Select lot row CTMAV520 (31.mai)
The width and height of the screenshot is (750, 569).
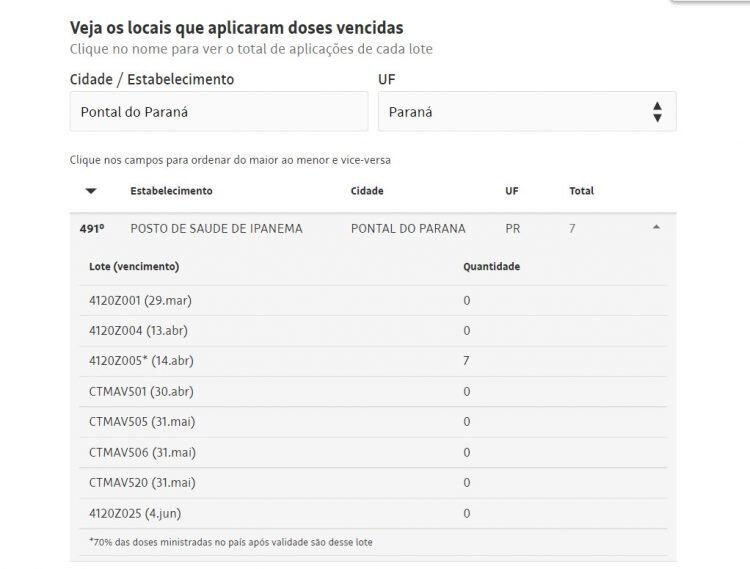[373, 483]
